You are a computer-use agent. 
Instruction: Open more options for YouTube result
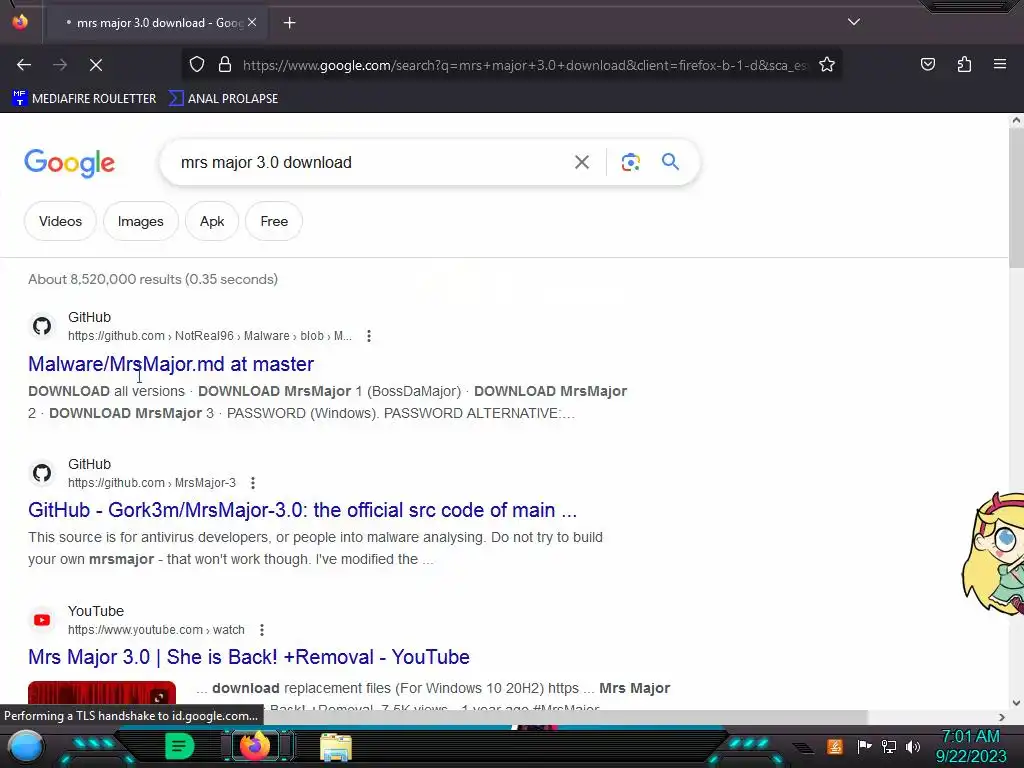[262, 630]
